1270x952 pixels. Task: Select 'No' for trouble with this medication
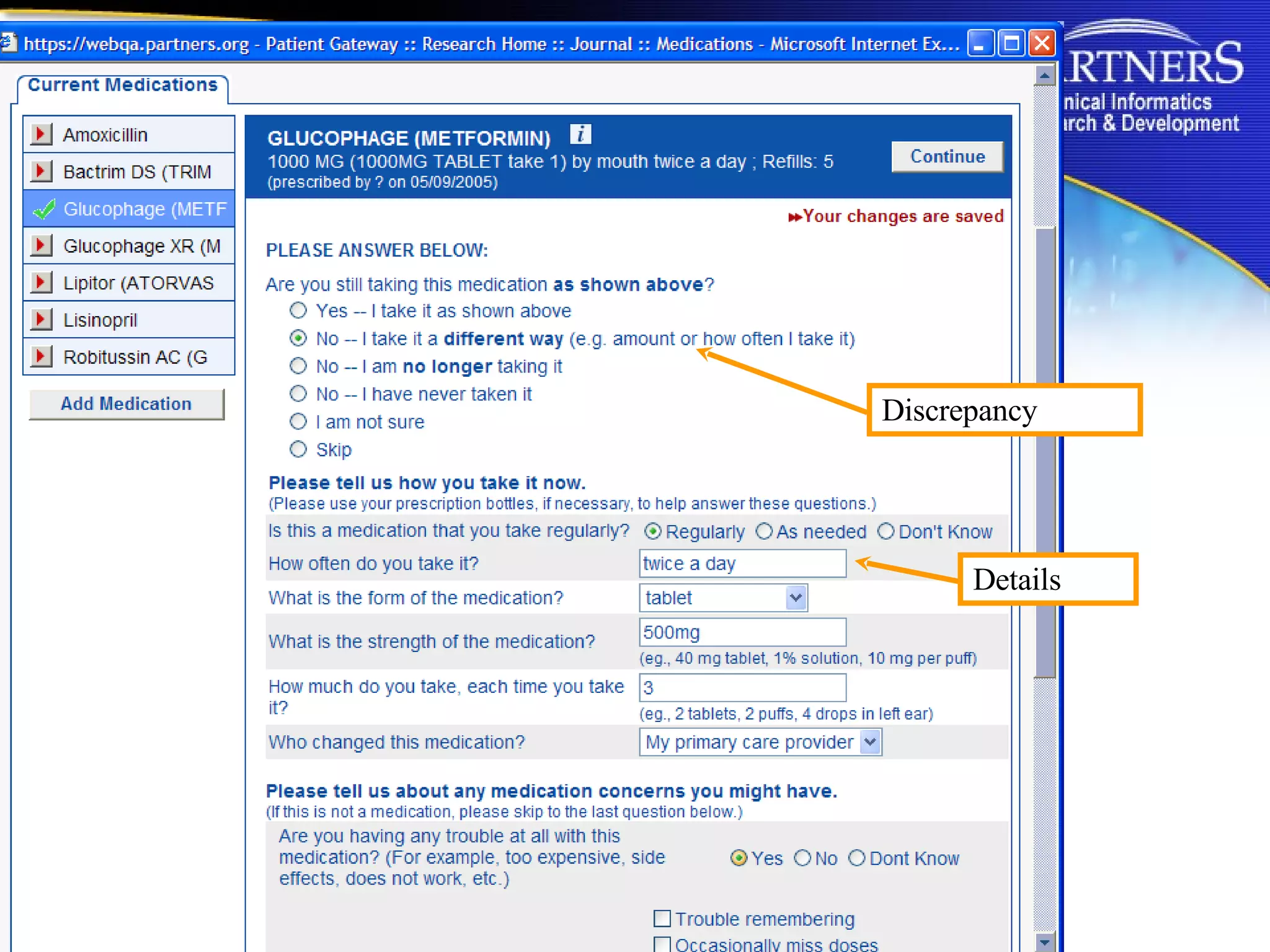pyautogui.click(x=802, y=858)
